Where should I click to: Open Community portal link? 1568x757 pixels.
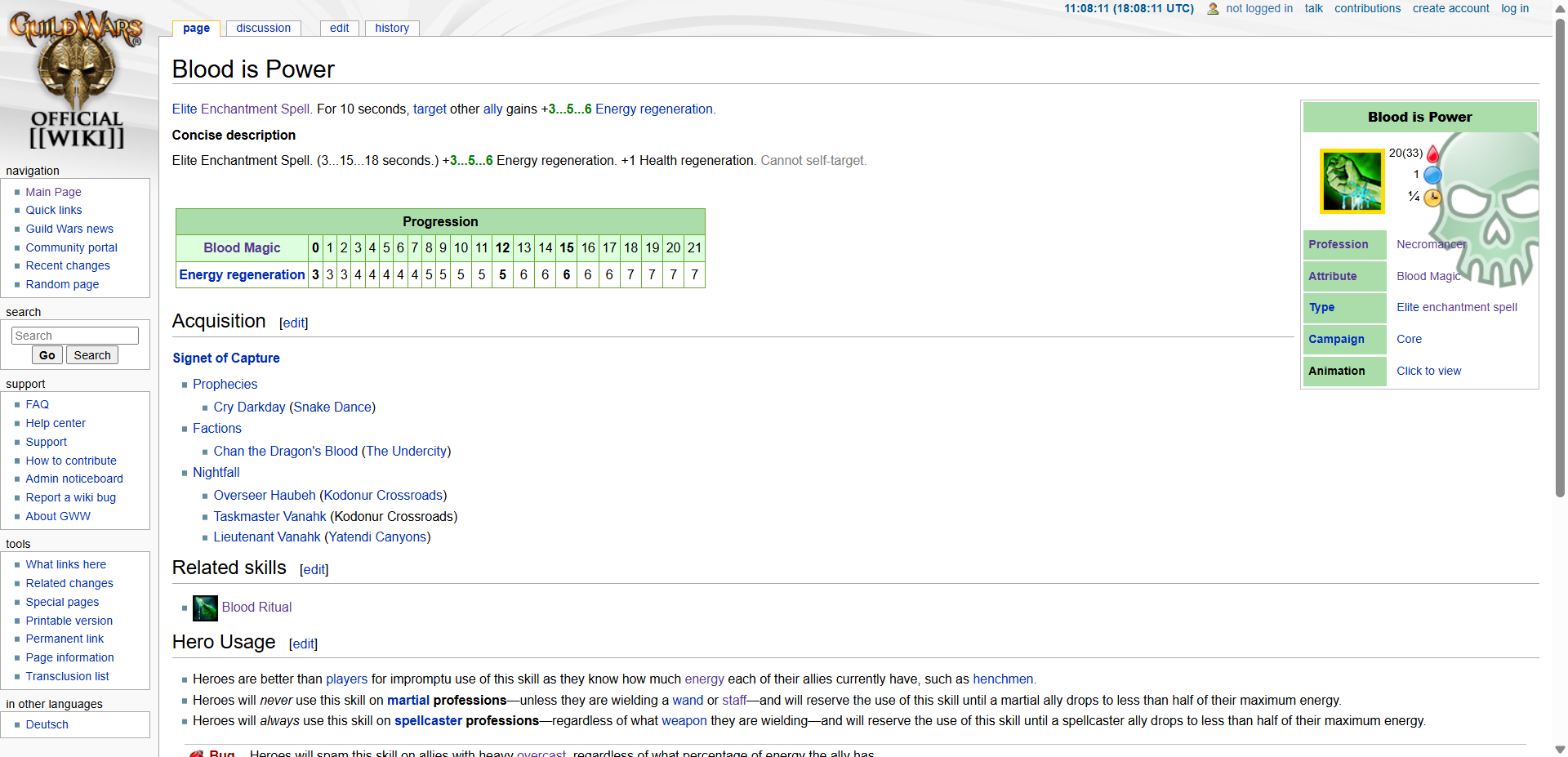[72, 247]
